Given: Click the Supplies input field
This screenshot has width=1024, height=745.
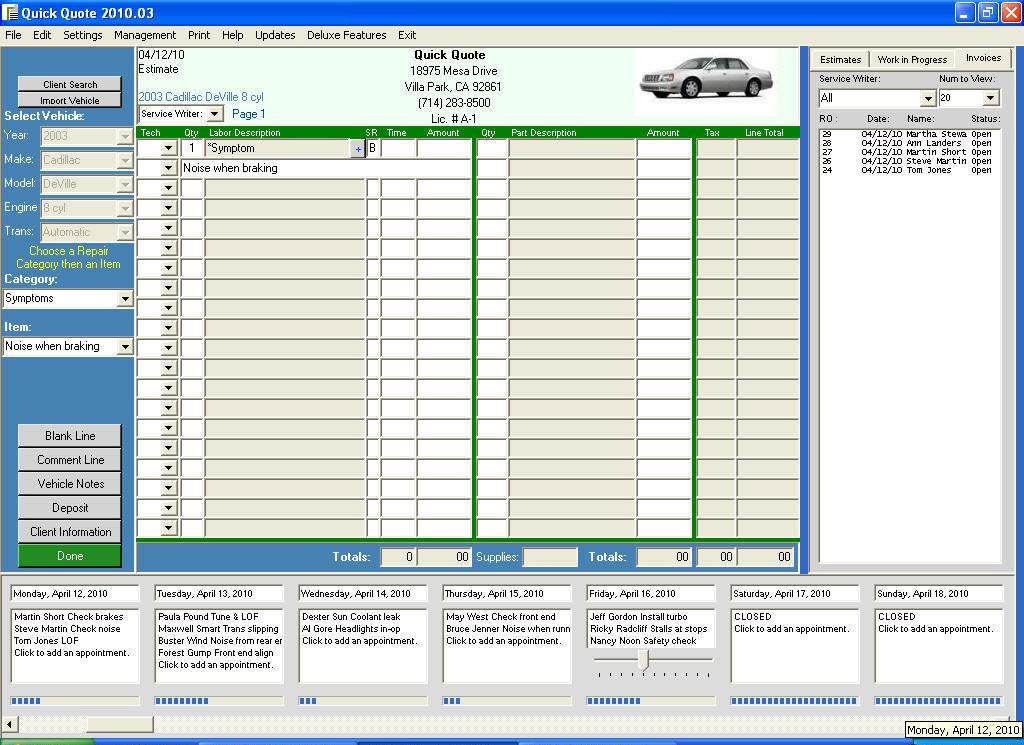Looking at the screenshot, I should [x=550, y=557].
